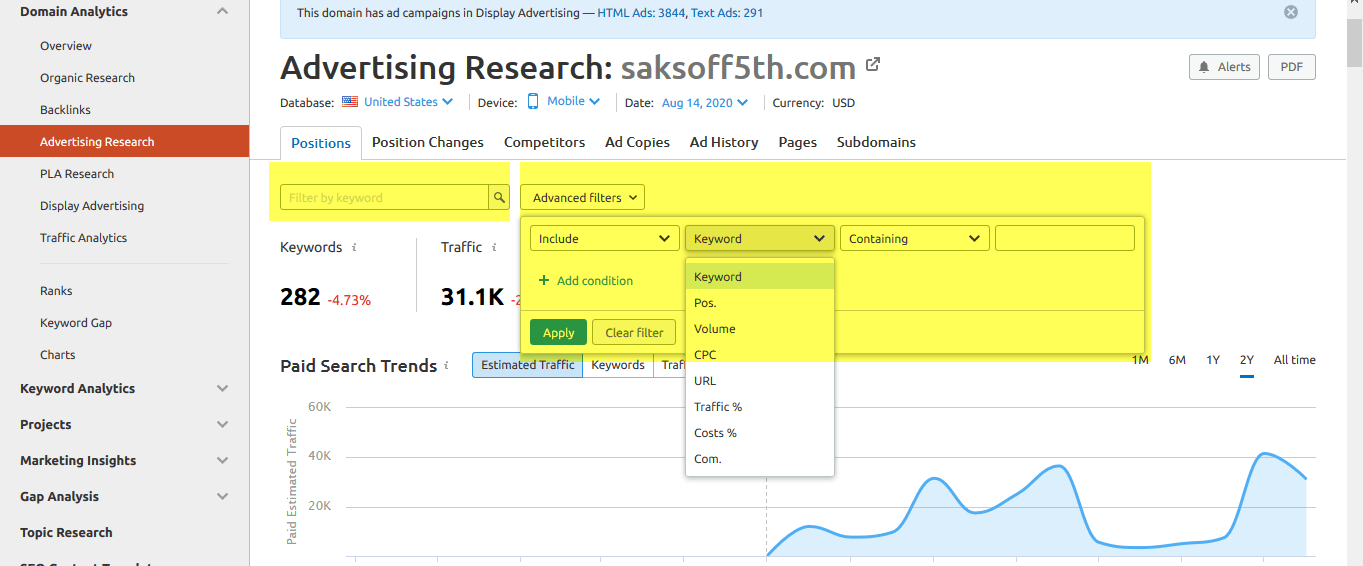Set chart range to 2Y
This screenshot has width=1363, height=566.
point(1247,360)
